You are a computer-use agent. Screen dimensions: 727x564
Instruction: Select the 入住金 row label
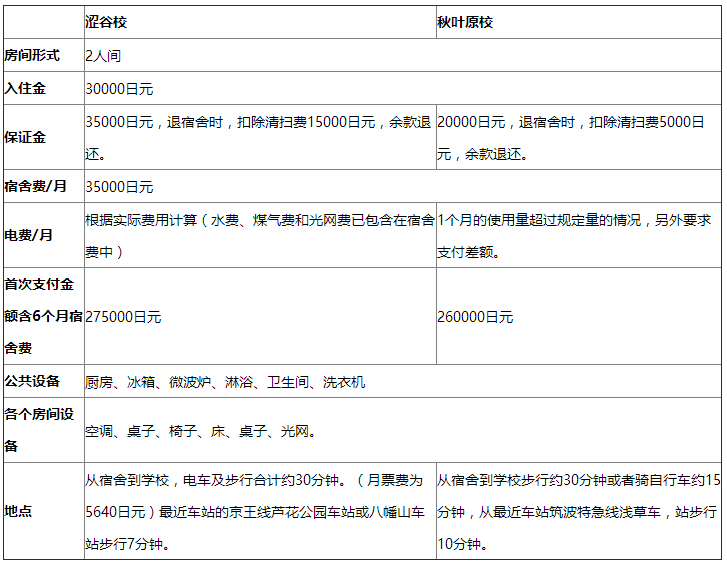(25, 88)
